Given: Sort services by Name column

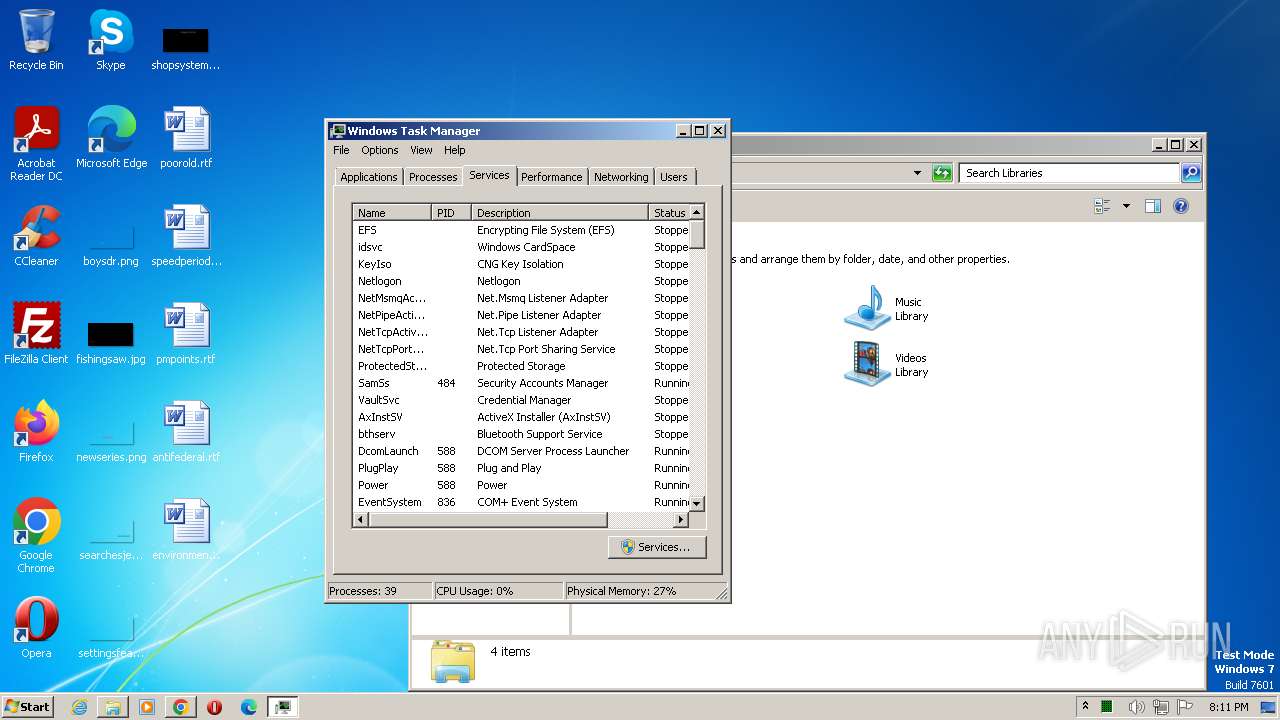Looking at the screenshot, I should coord(392,213).
